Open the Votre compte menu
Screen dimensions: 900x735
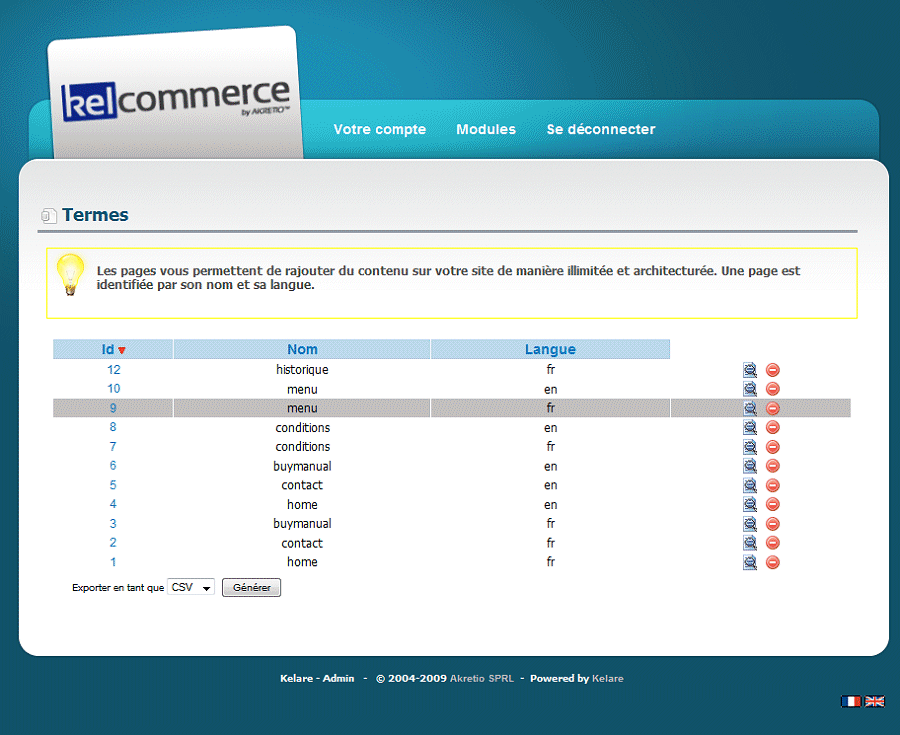pyautogui.click(x=379, y=129)
